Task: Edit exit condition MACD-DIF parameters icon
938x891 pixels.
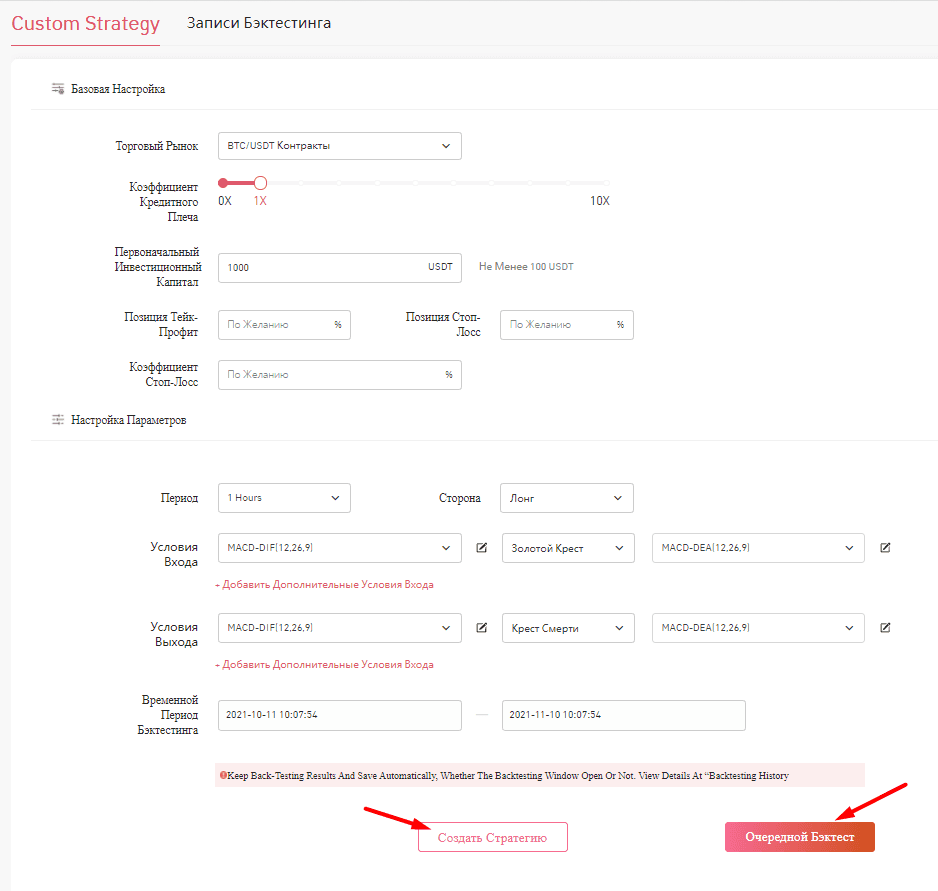Action: (x=482, y=628)
